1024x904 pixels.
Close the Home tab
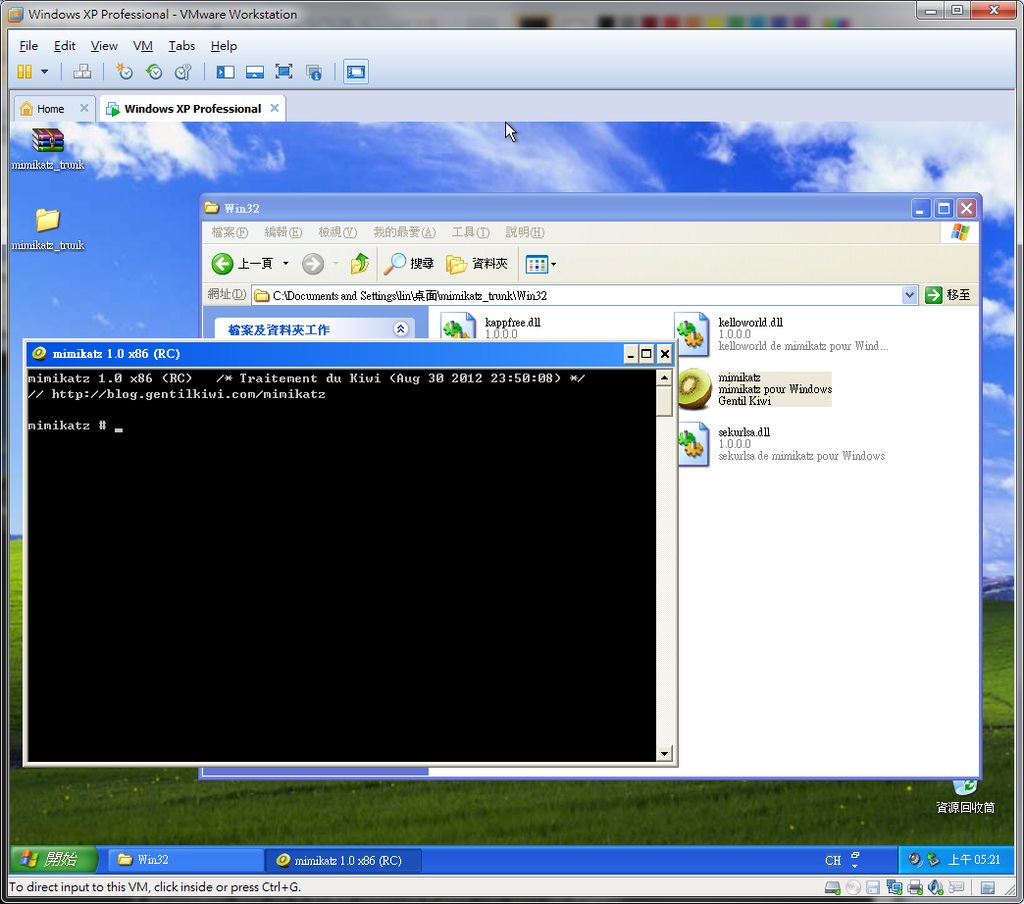84,108
